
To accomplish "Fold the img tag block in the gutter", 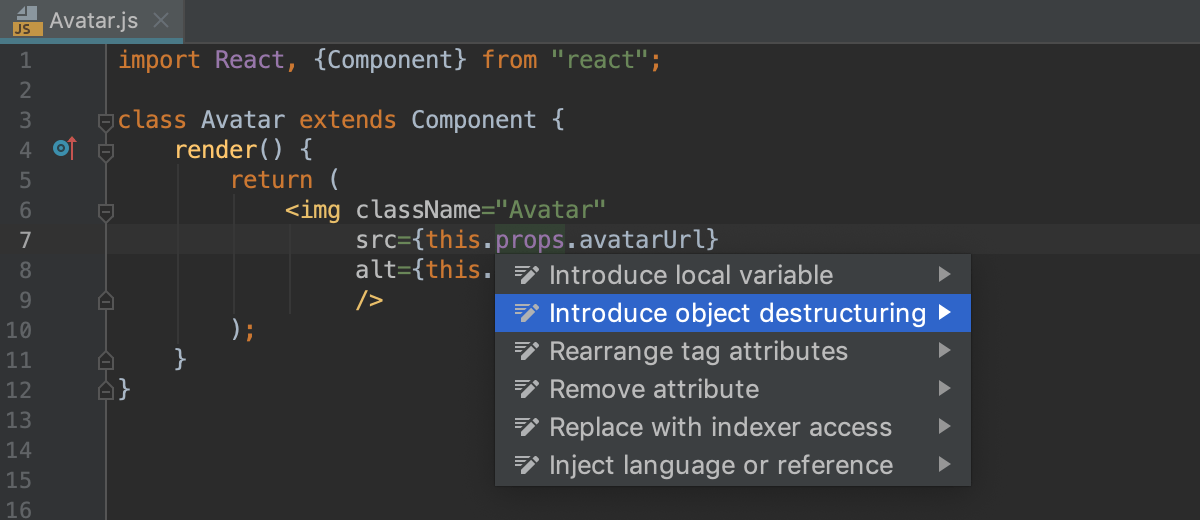I will [x=105, y=211].
